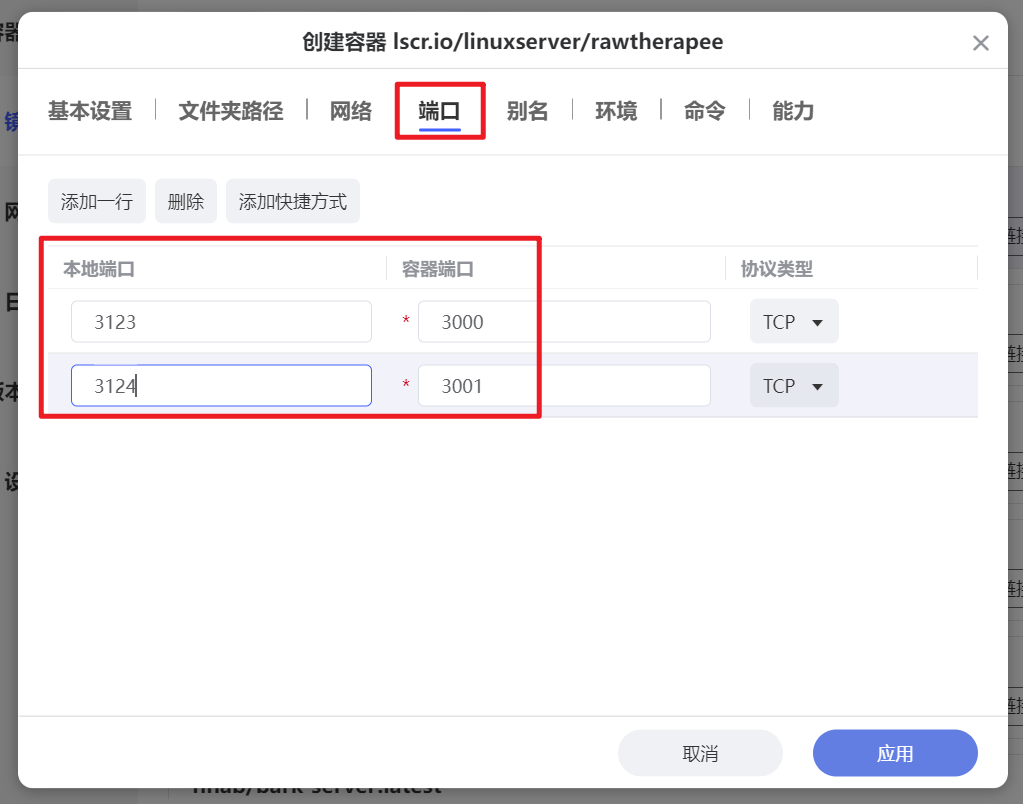Open the 文件夹路径 tab

click(231, 111)
